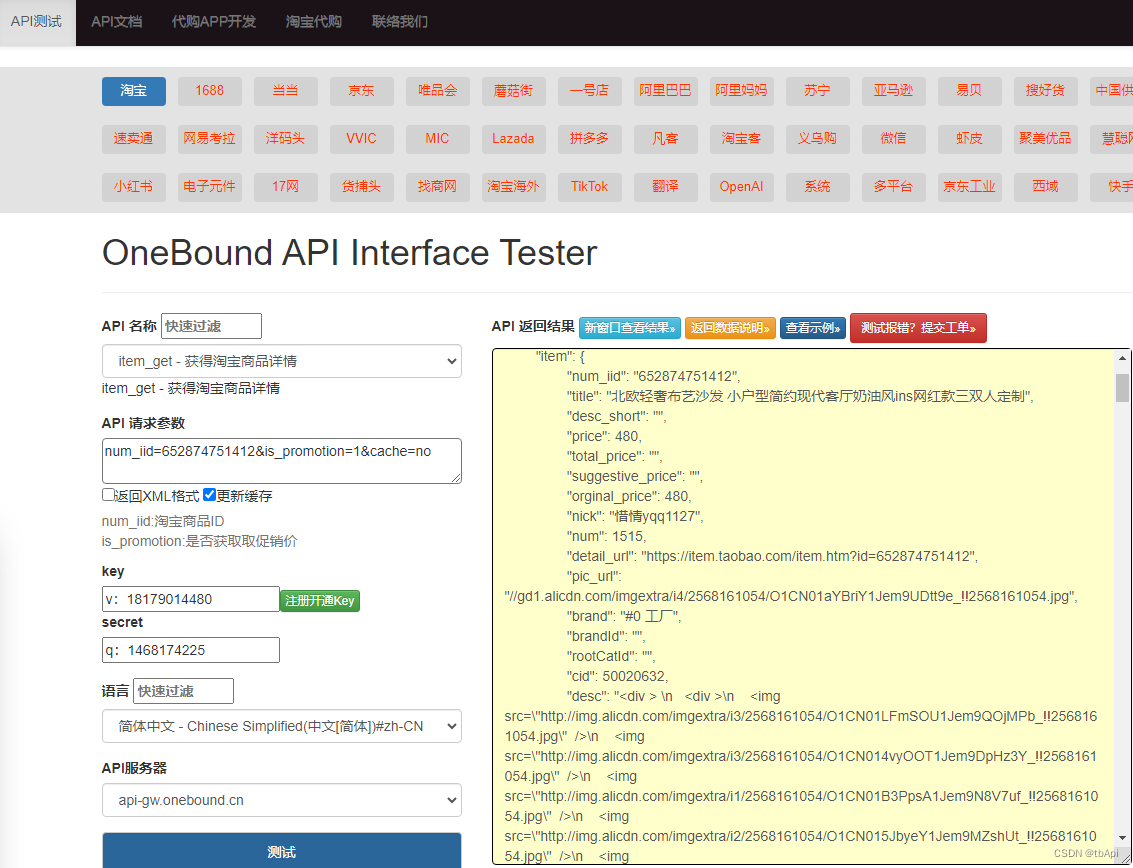The image size is (1133, 868).
Task: Choose the 京东 platform
Action: pos(361,91)
